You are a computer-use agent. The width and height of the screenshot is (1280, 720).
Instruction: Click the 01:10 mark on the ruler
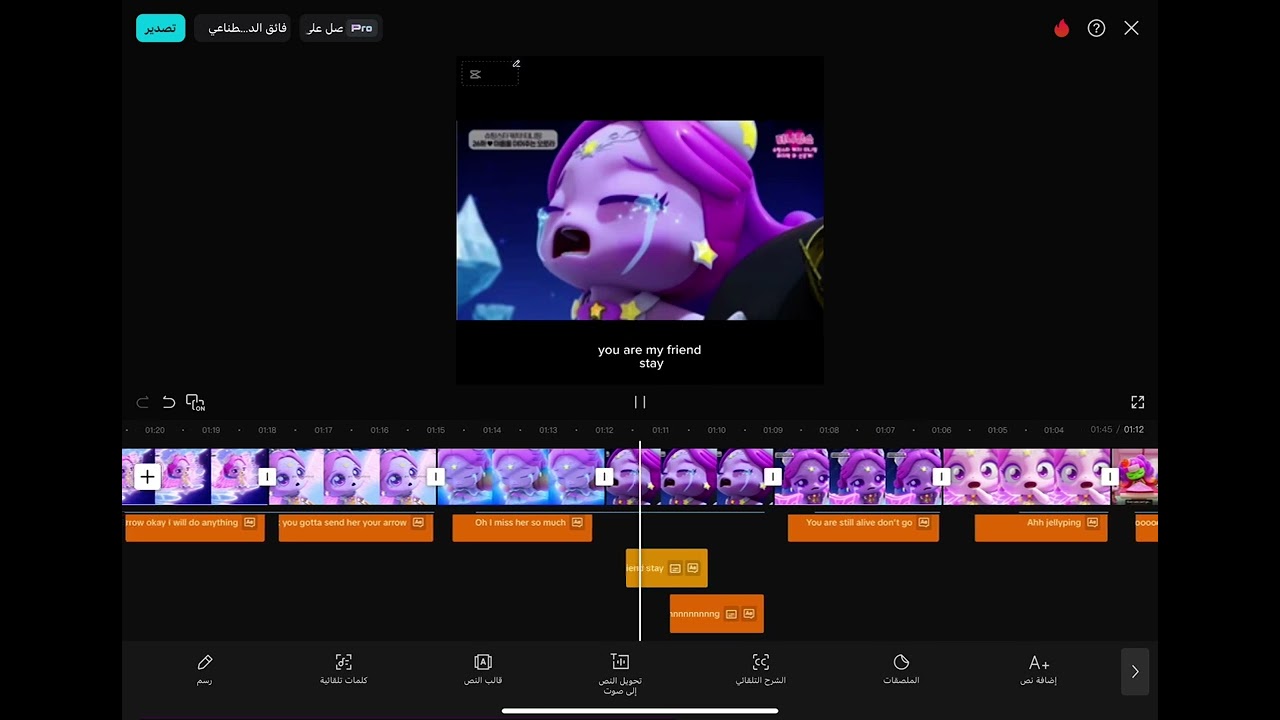(x=717, y=430)
